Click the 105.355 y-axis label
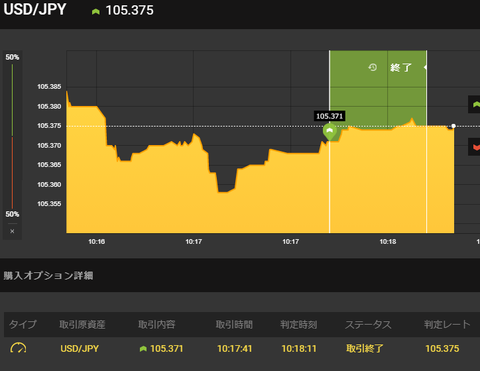Viewport: 480px width, 371px height. click(x=49, y=204)
